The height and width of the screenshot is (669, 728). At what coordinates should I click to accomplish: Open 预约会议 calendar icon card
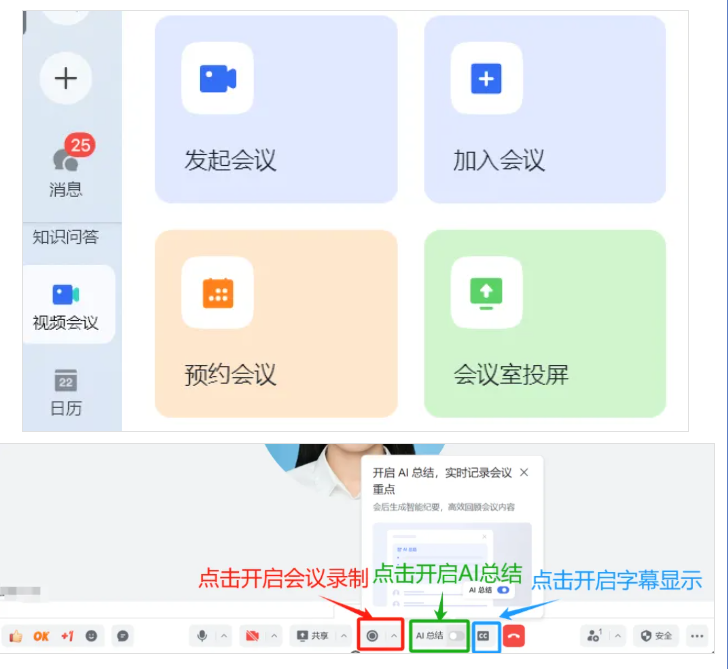click(x=217, y=292)
